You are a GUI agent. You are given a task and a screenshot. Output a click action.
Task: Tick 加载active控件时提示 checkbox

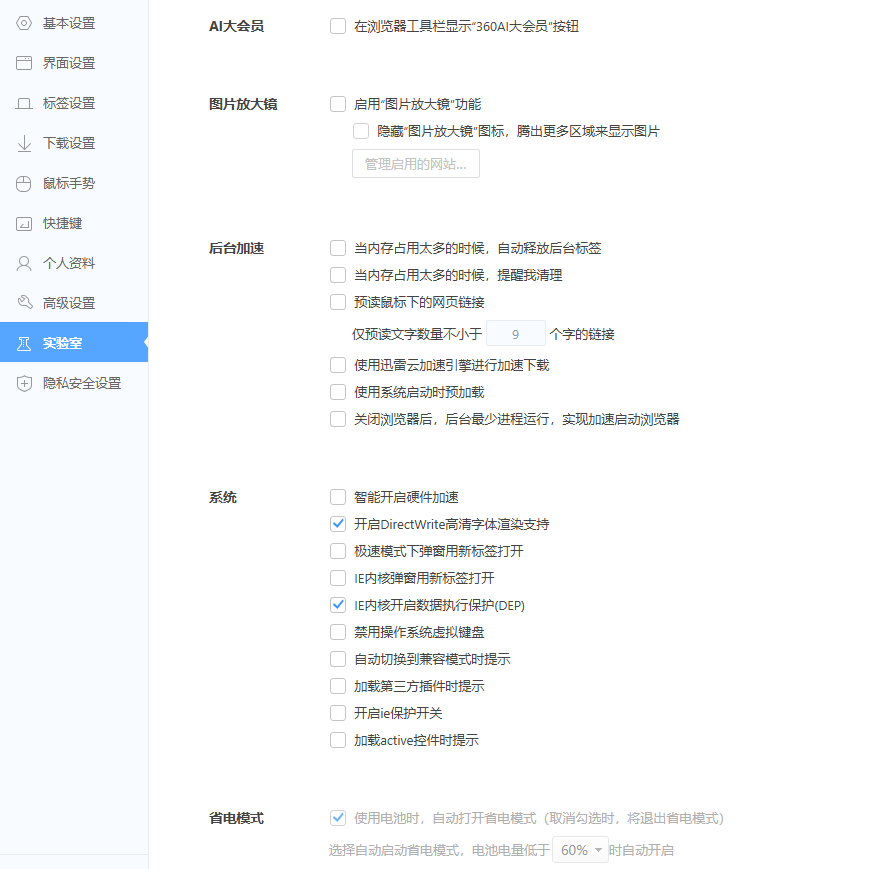[338, 741]
